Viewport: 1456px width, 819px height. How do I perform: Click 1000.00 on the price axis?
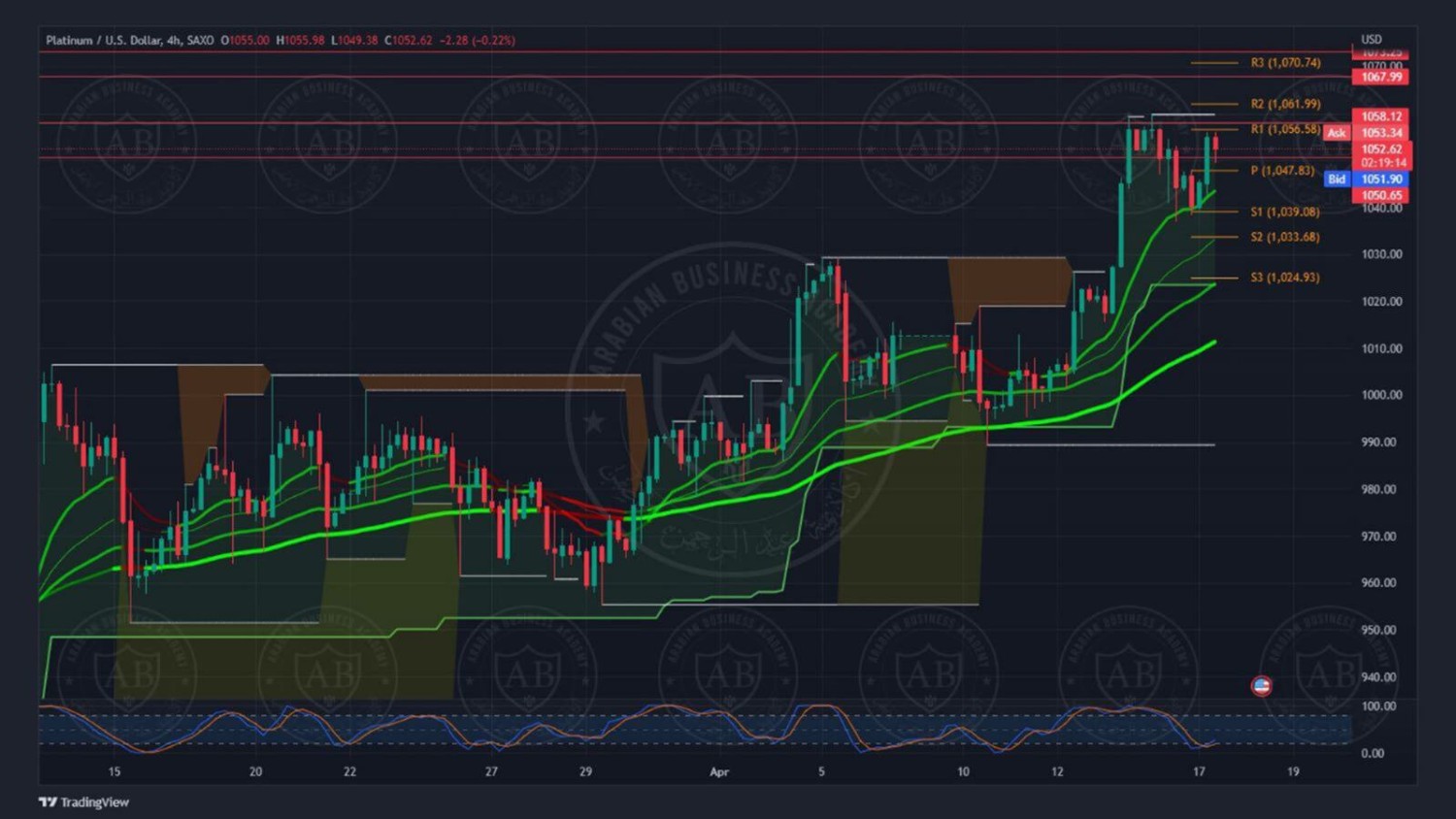[x=1381, y=395]
